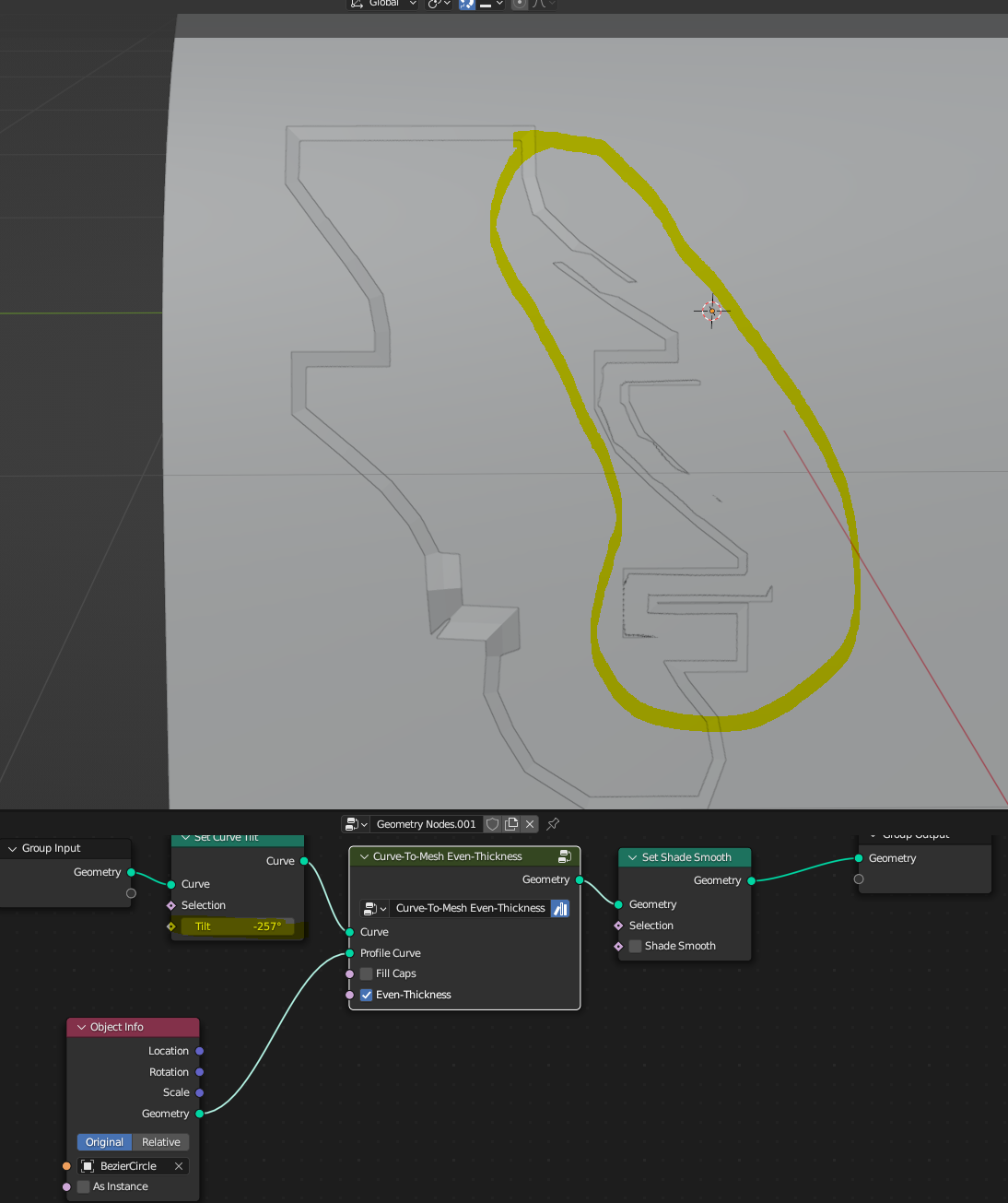This screenshot has width=1008, height=1203.
Task: Tick the As Instance checkbox
Action: (x=84, y=1187)
